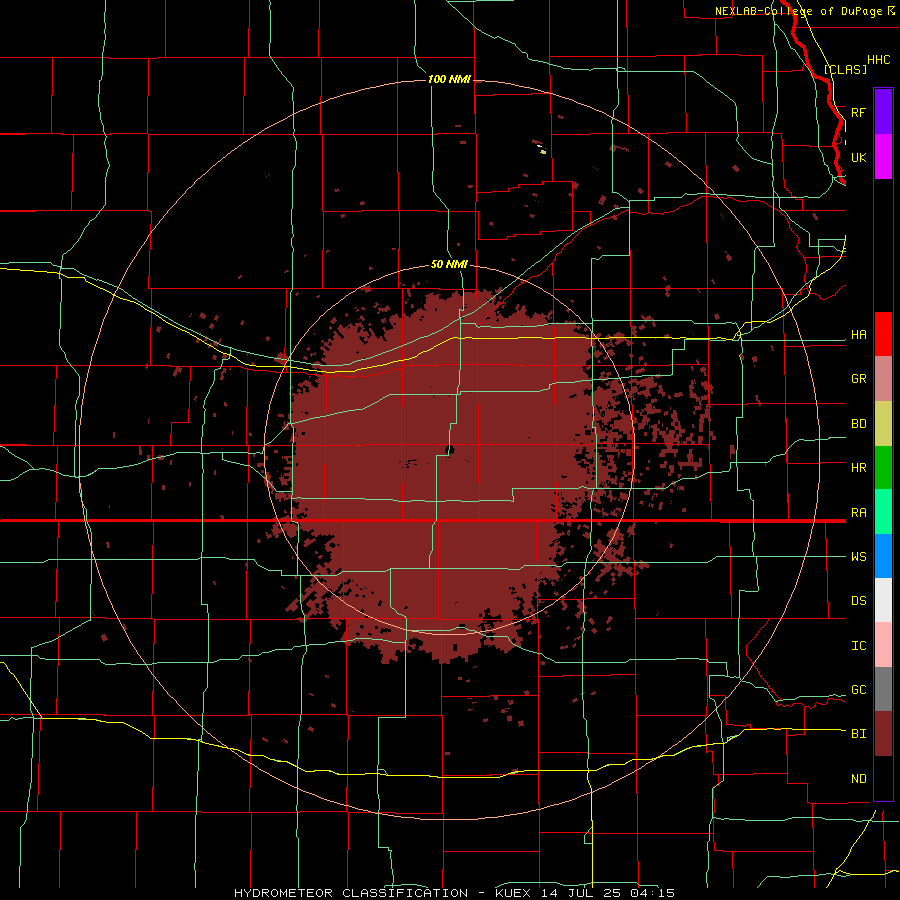Select the red HA legend color block
900x900 pixels.
coord(883,334)
